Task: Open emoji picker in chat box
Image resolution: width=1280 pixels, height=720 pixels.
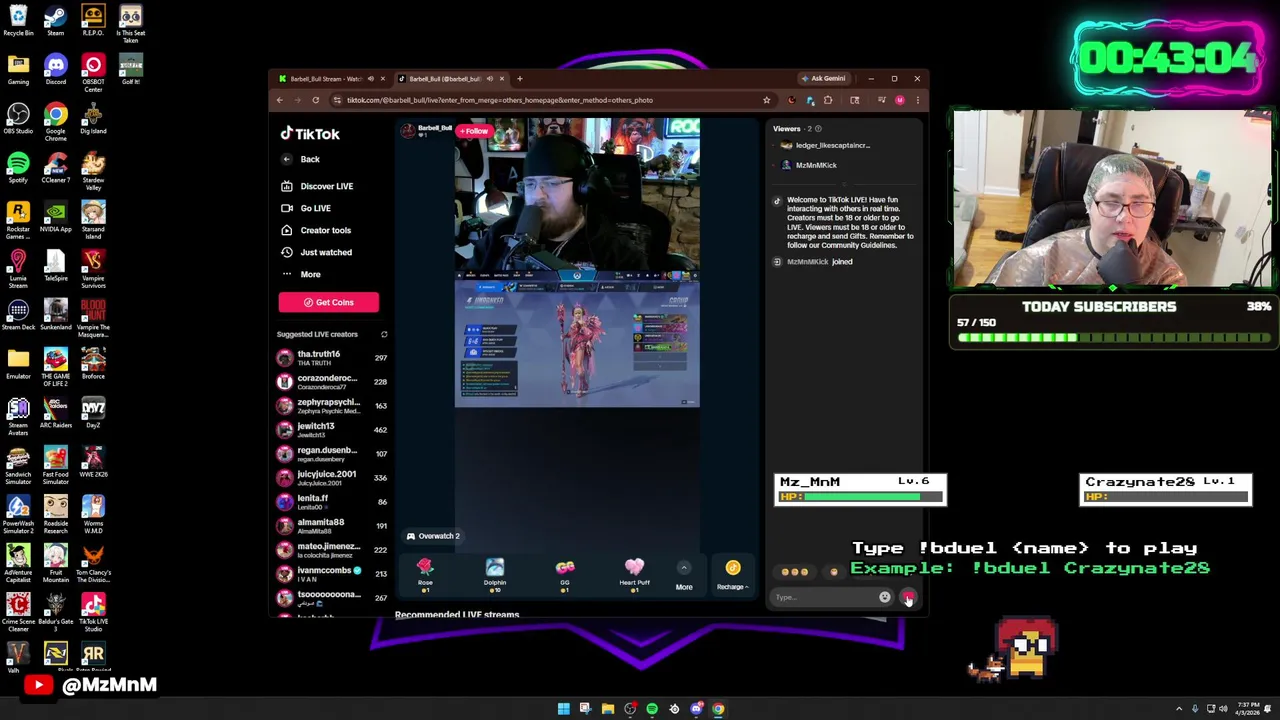Action: (884, 597)
